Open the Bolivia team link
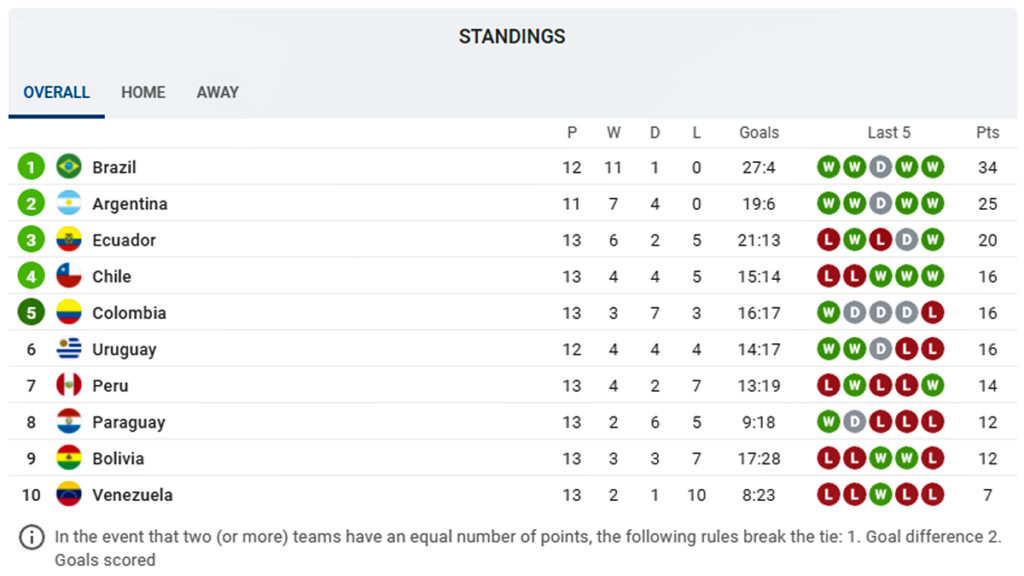Screen dimensions: 1024x576 pos(118,458)
